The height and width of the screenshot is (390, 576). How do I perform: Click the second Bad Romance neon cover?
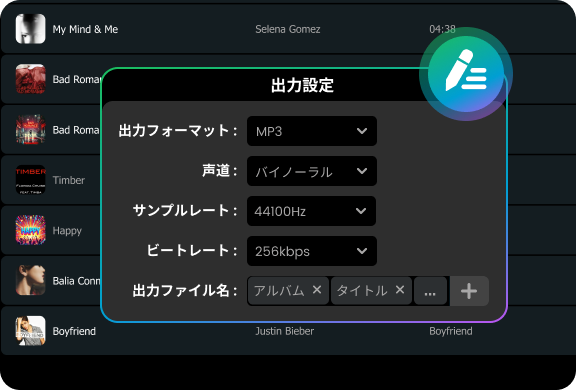[x=30, y=130]
